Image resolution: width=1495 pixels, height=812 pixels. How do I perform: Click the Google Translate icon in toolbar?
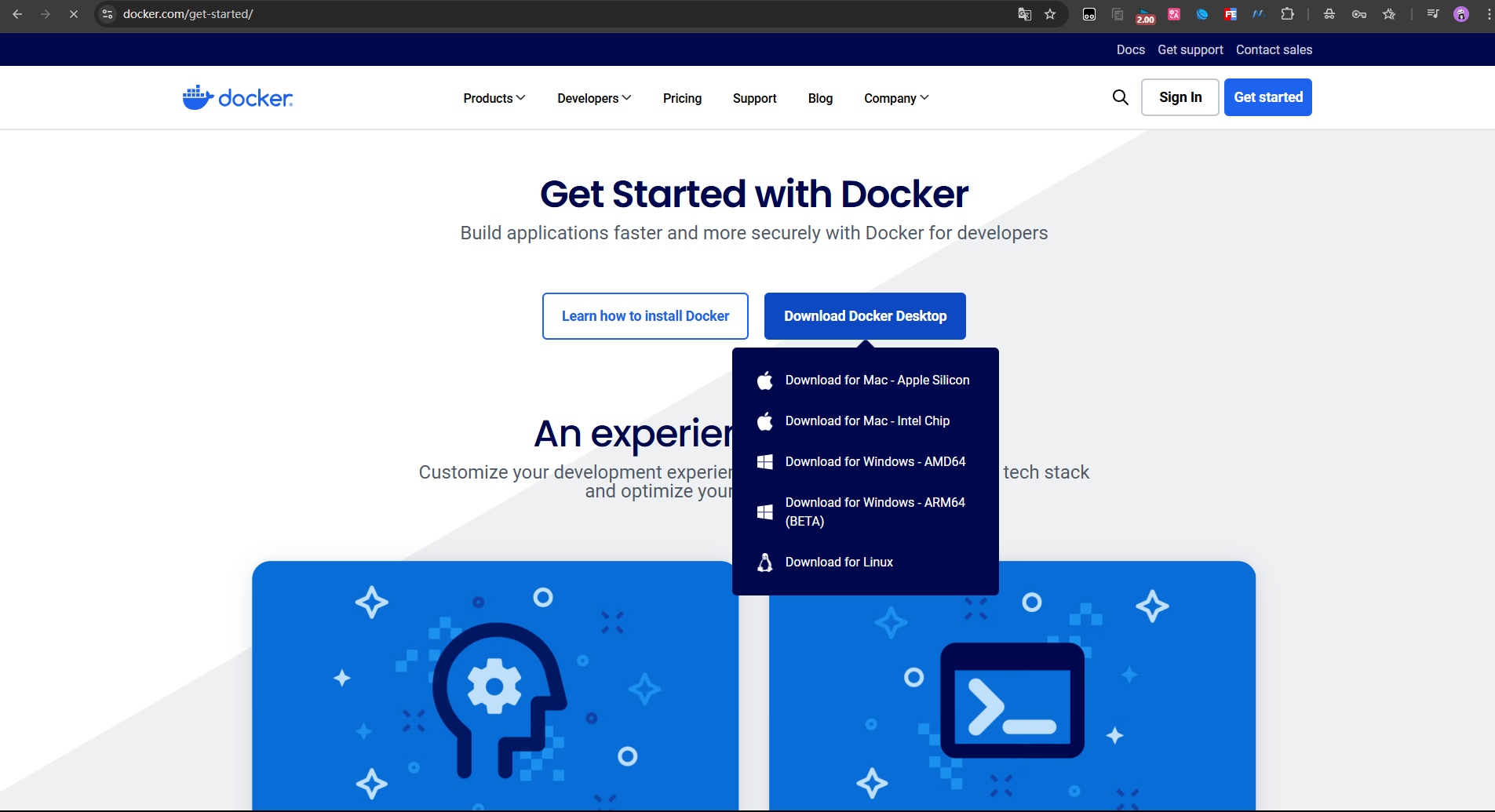1024,14
